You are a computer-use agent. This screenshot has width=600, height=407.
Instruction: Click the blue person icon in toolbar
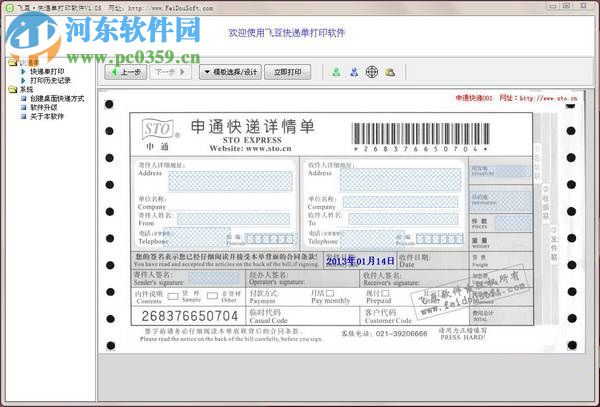point(352,72)
